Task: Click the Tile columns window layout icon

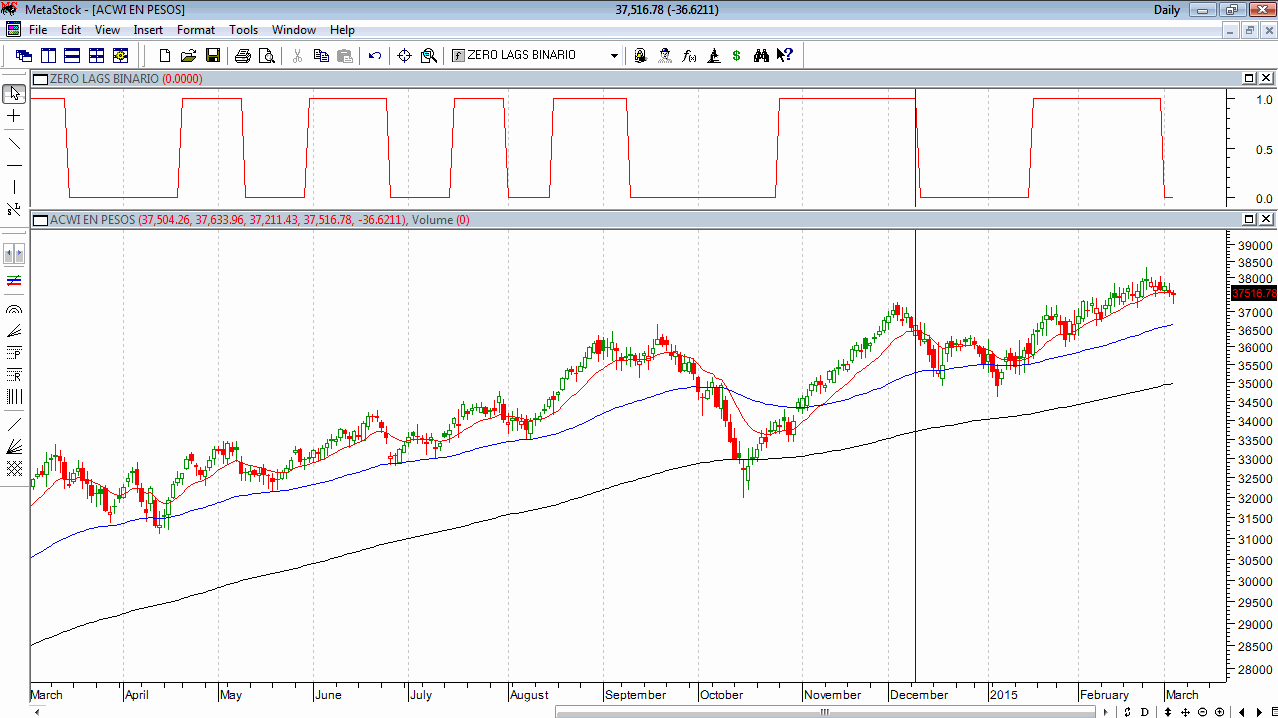Action: 48,56
